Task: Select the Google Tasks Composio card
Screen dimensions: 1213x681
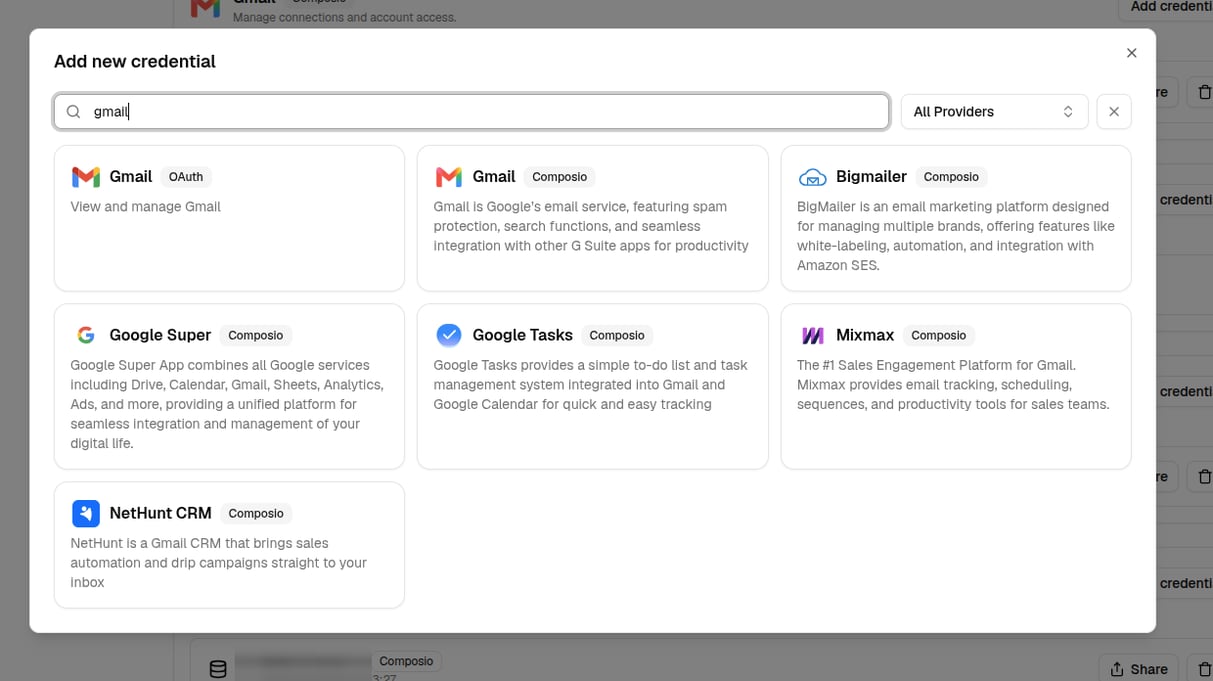Action: click(592, 386)
